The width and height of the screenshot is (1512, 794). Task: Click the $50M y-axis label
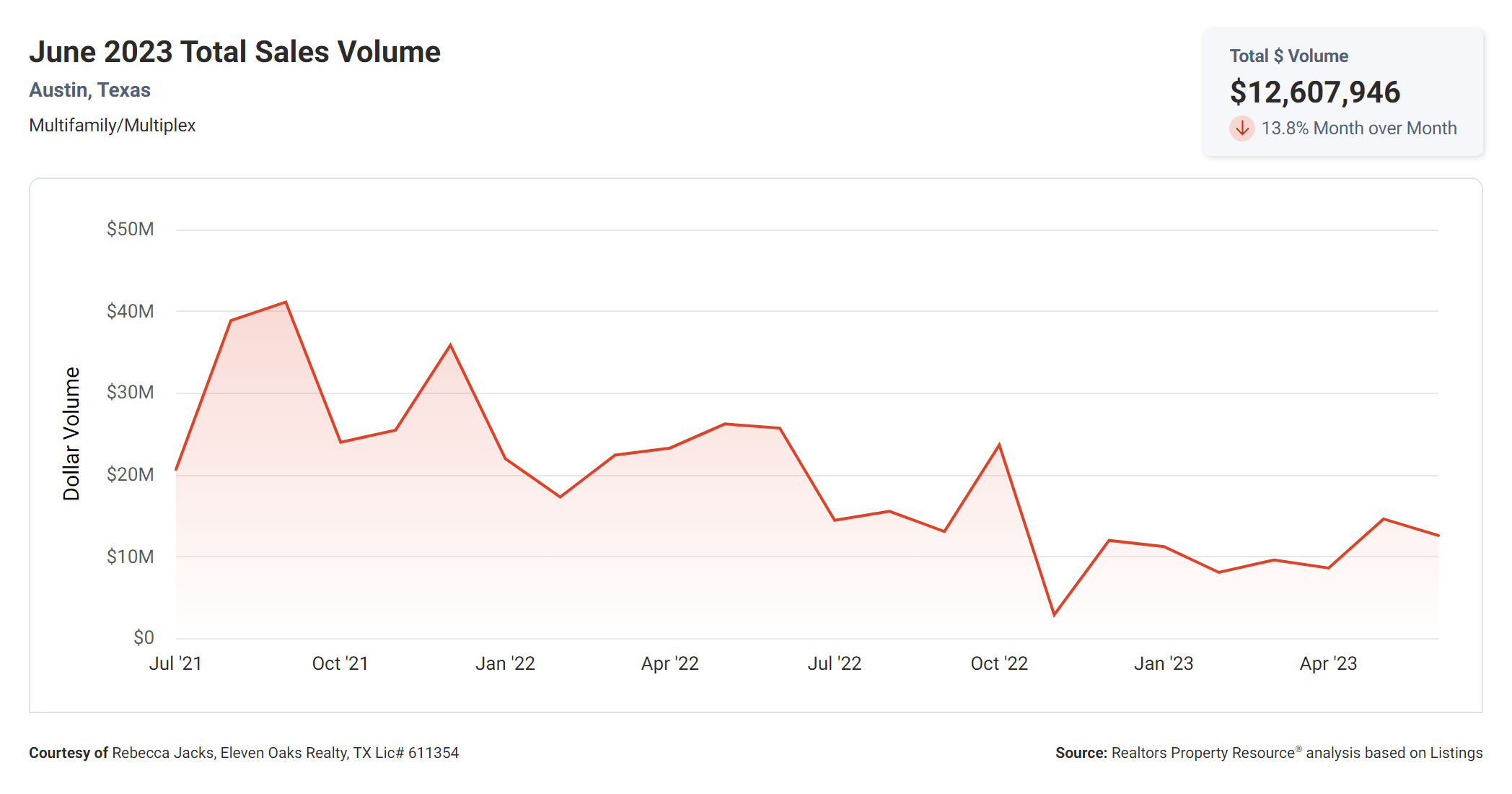131,230
